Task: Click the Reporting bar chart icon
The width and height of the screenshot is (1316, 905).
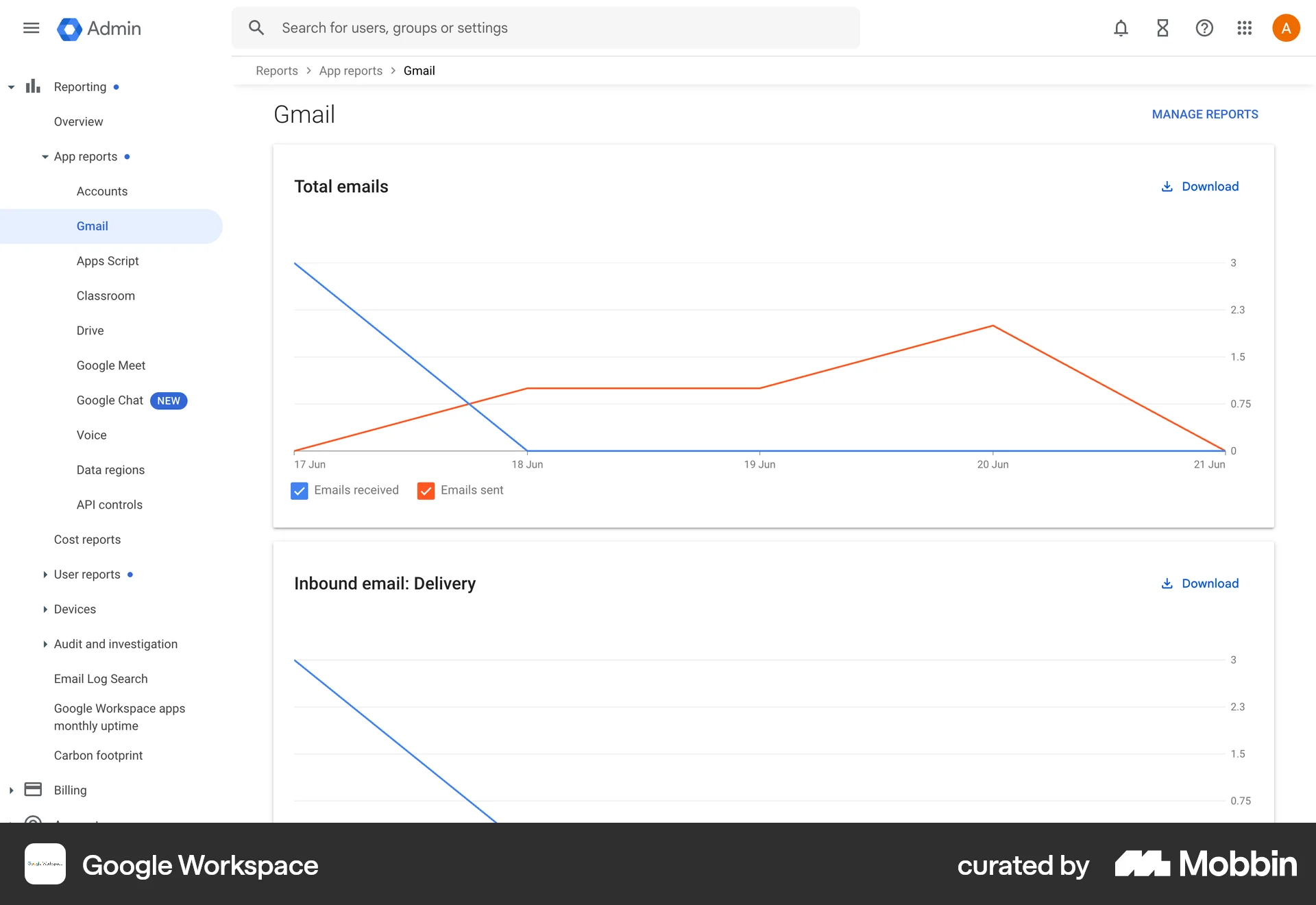Action: coord(33,86)
